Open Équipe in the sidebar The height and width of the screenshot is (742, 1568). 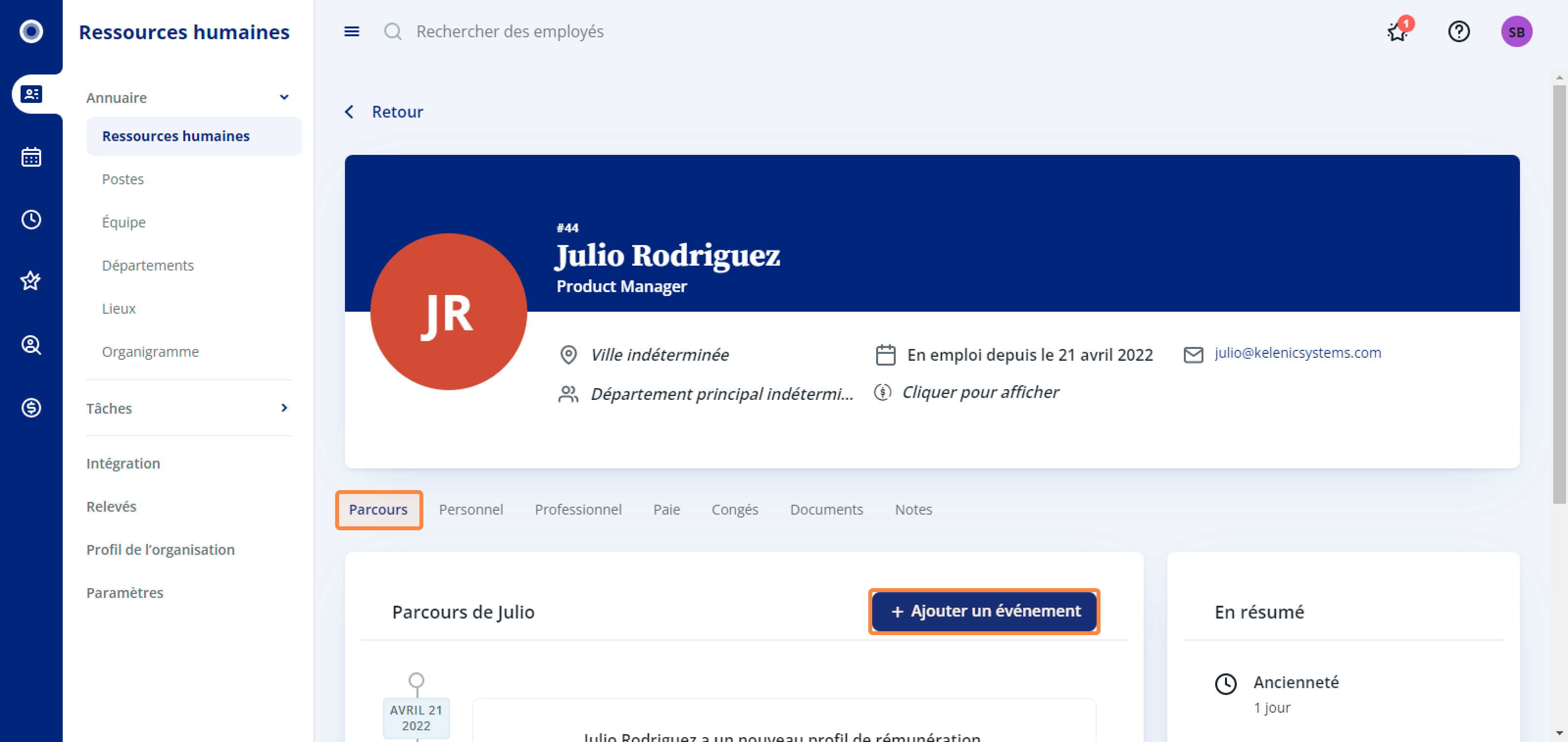(x=123, y=223)
